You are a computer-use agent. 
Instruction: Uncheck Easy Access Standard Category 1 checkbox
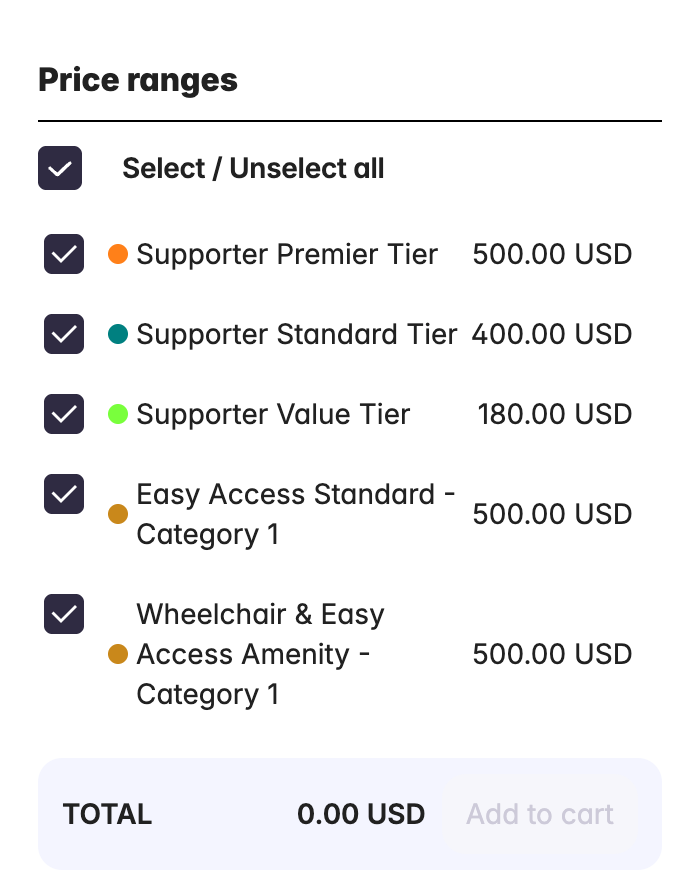point(64,494)
